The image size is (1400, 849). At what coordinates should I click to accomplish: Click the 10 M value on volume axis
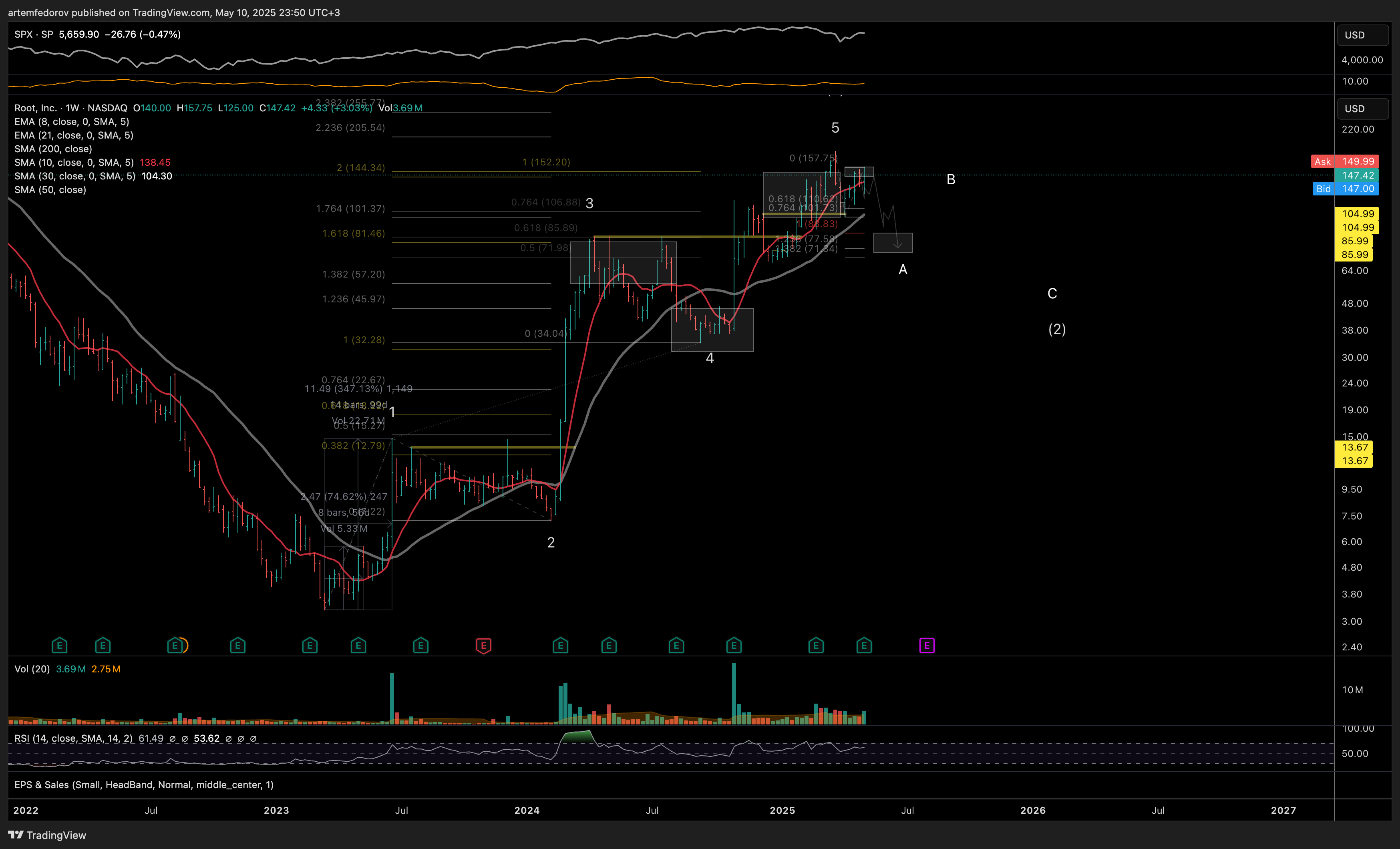1352,690
